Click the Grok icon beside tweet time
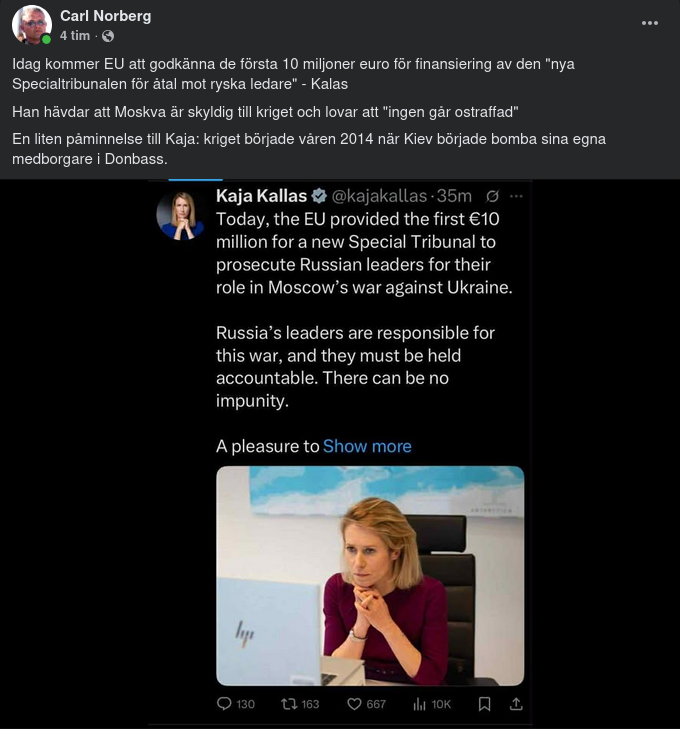Screen dimensions: 680x729 pos(492,196)
